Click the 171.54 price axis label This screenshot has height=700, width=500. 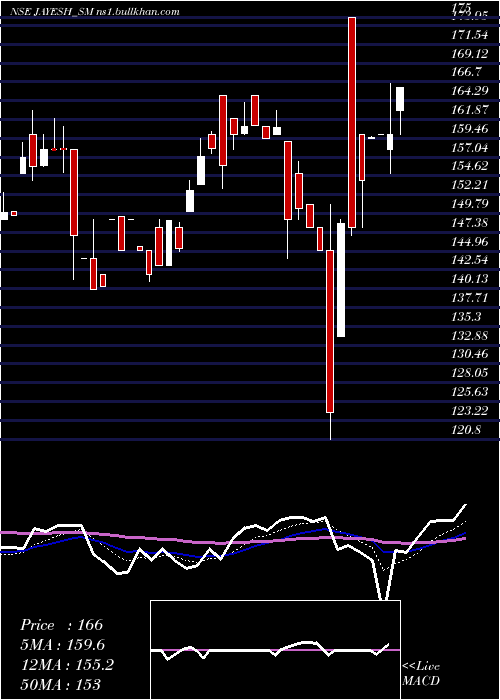468,34
